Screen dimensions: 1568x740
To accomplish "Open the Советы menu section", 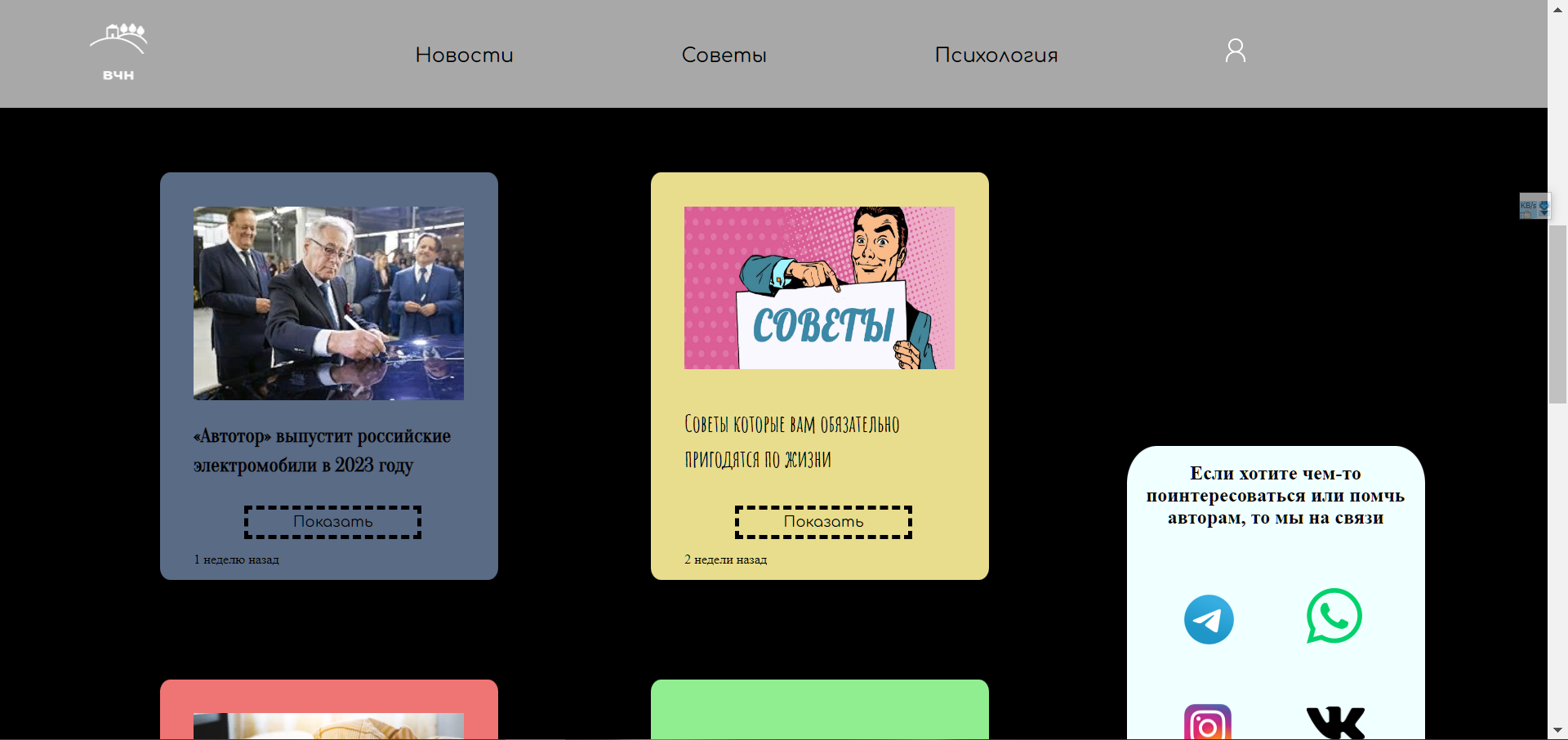I will 724,55.
